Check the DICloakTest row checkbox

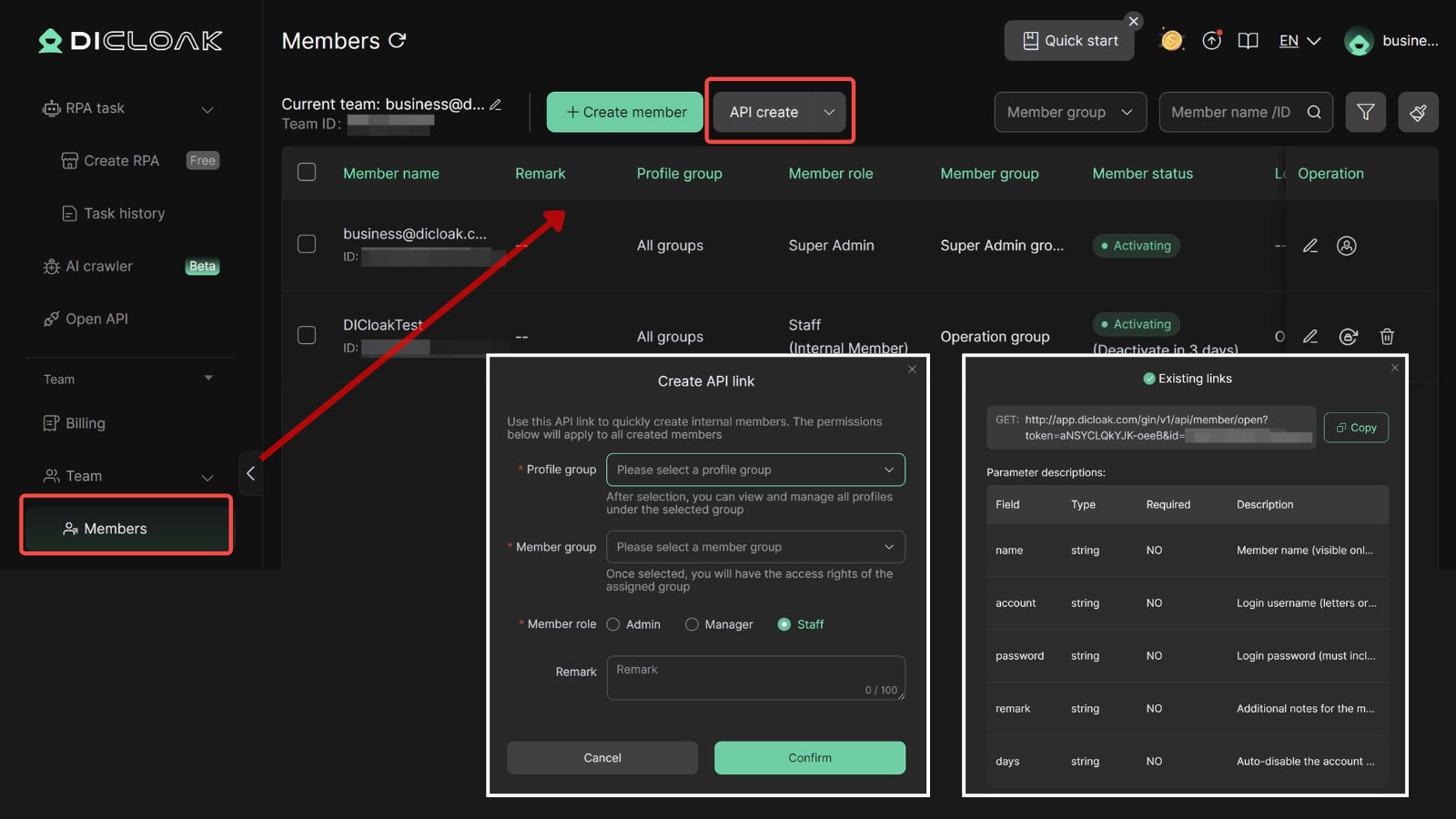pyautogui.click(x=307, y=335)
